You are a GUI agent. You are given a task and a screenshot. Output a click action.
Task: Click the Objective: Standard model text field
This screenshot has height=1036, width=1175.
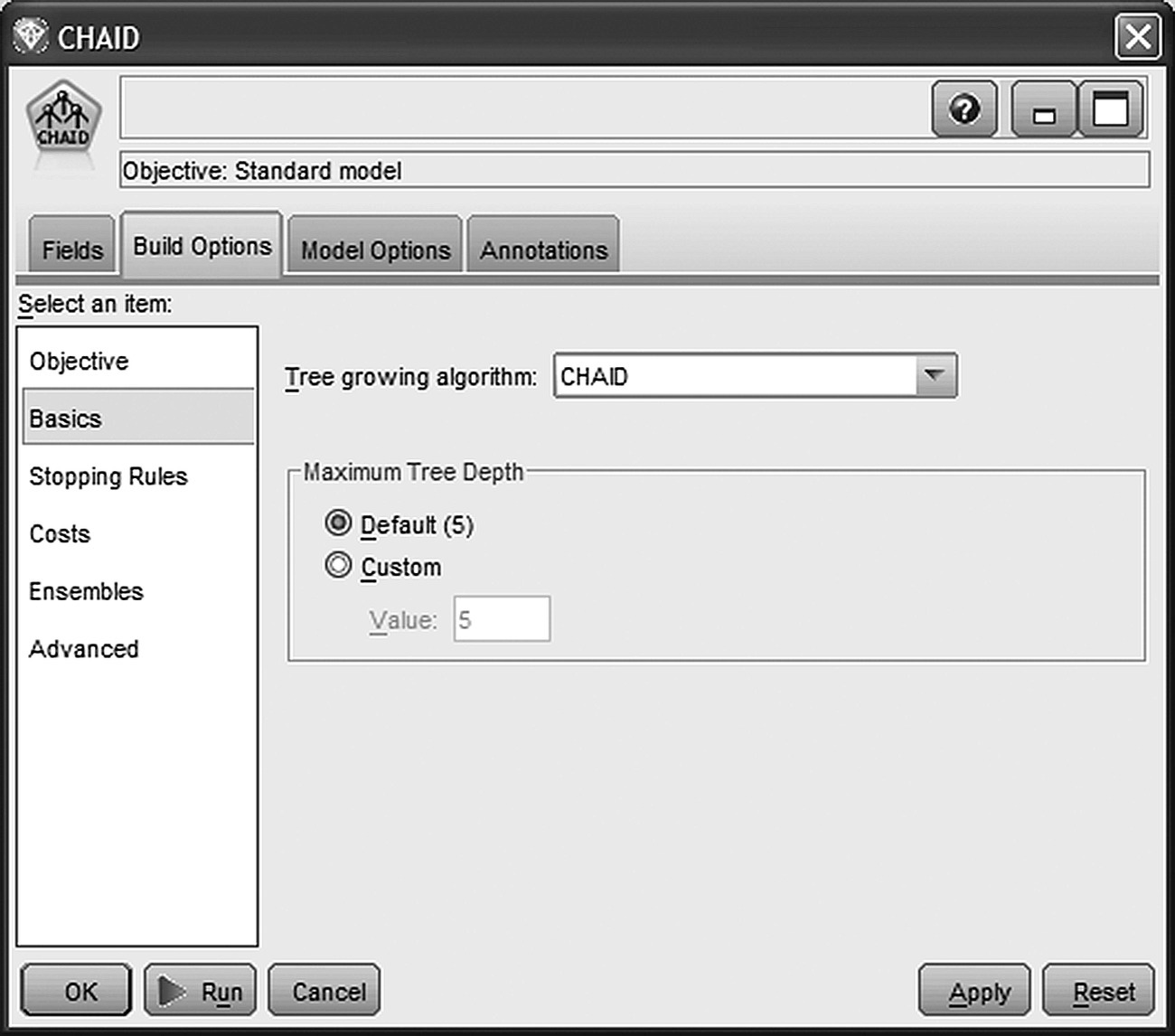(x=634, y=170)
